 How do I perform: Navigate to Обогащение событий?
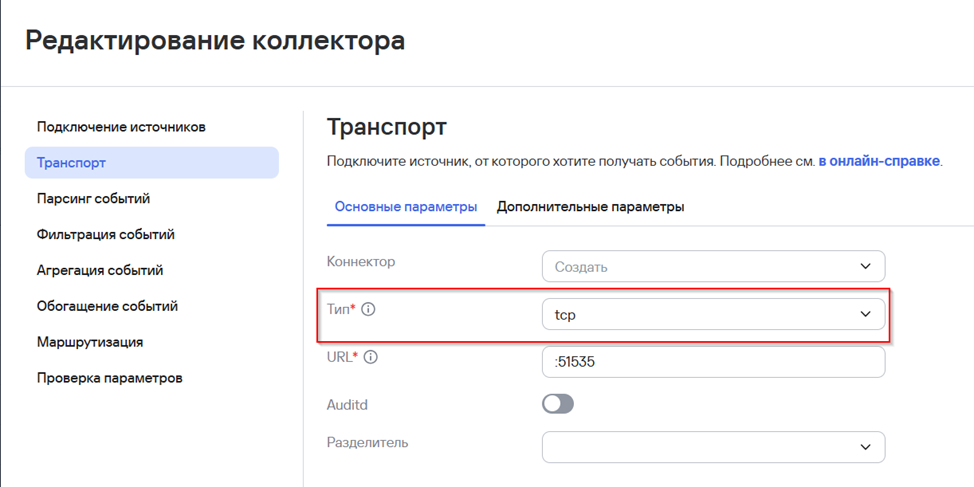[x=107, y=307]
